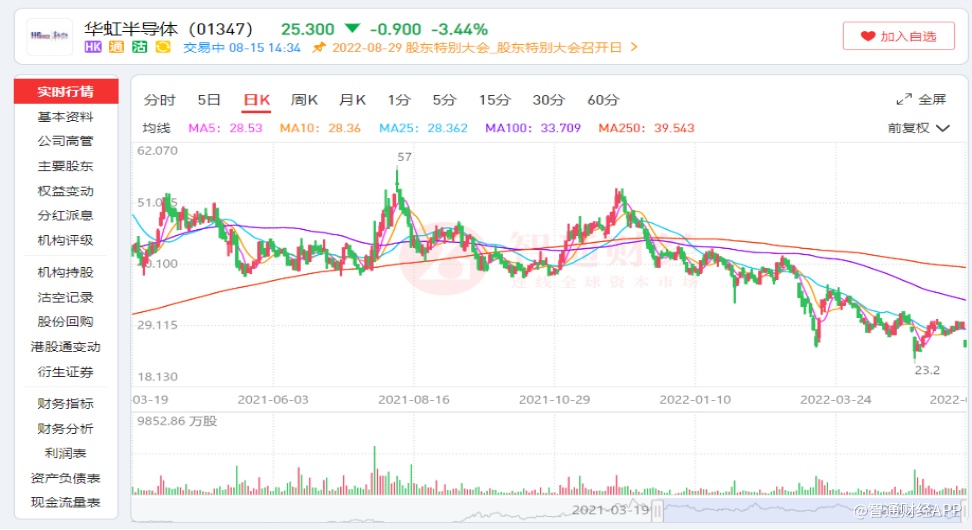Toggle the MA100: 33.709 moving average line

point(532,128)
